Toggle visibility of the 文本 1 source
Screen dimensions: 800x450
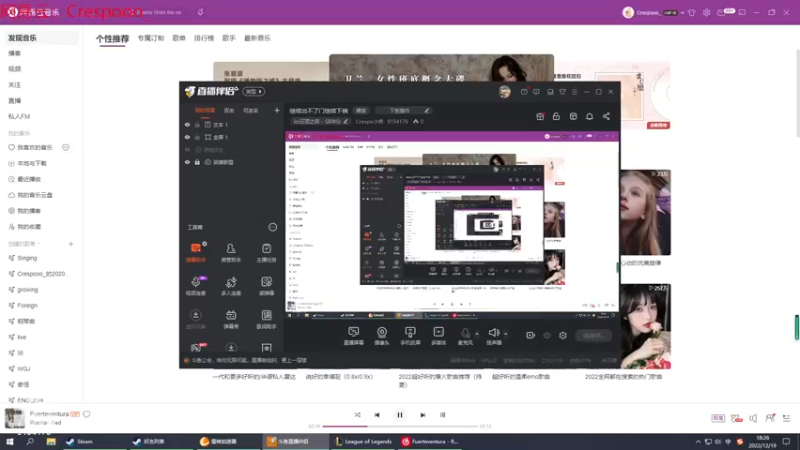[x=187, y=124]
